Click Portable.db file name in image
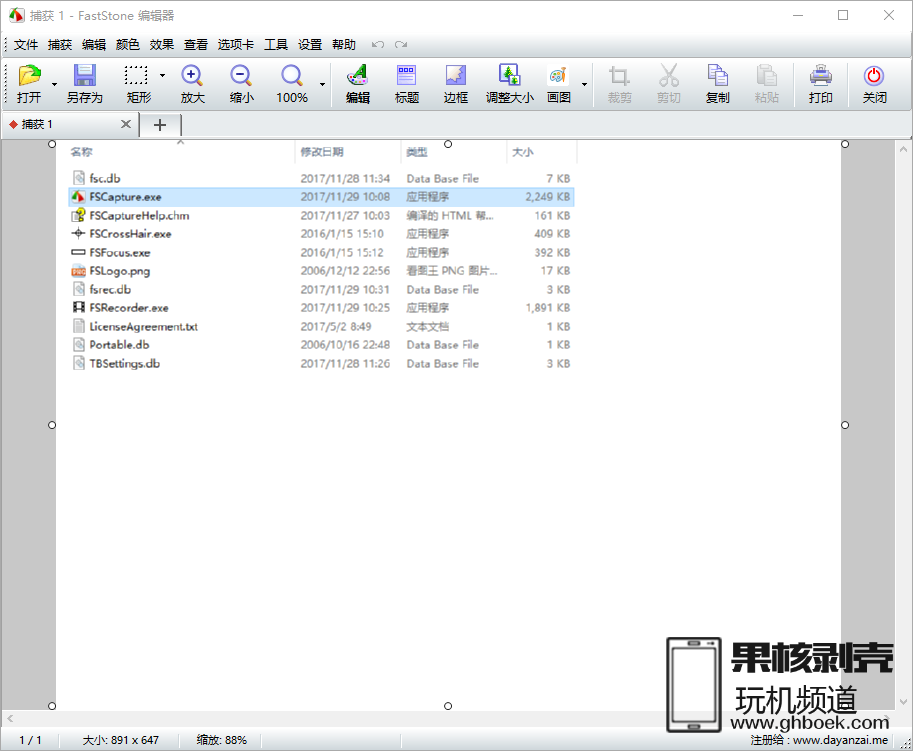 coord(119,345)
